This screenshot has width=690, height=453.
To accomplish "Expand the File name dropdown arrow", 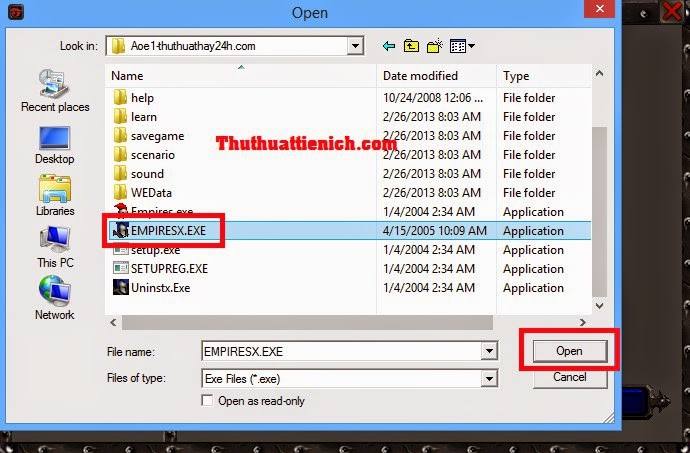I will 489,351.
